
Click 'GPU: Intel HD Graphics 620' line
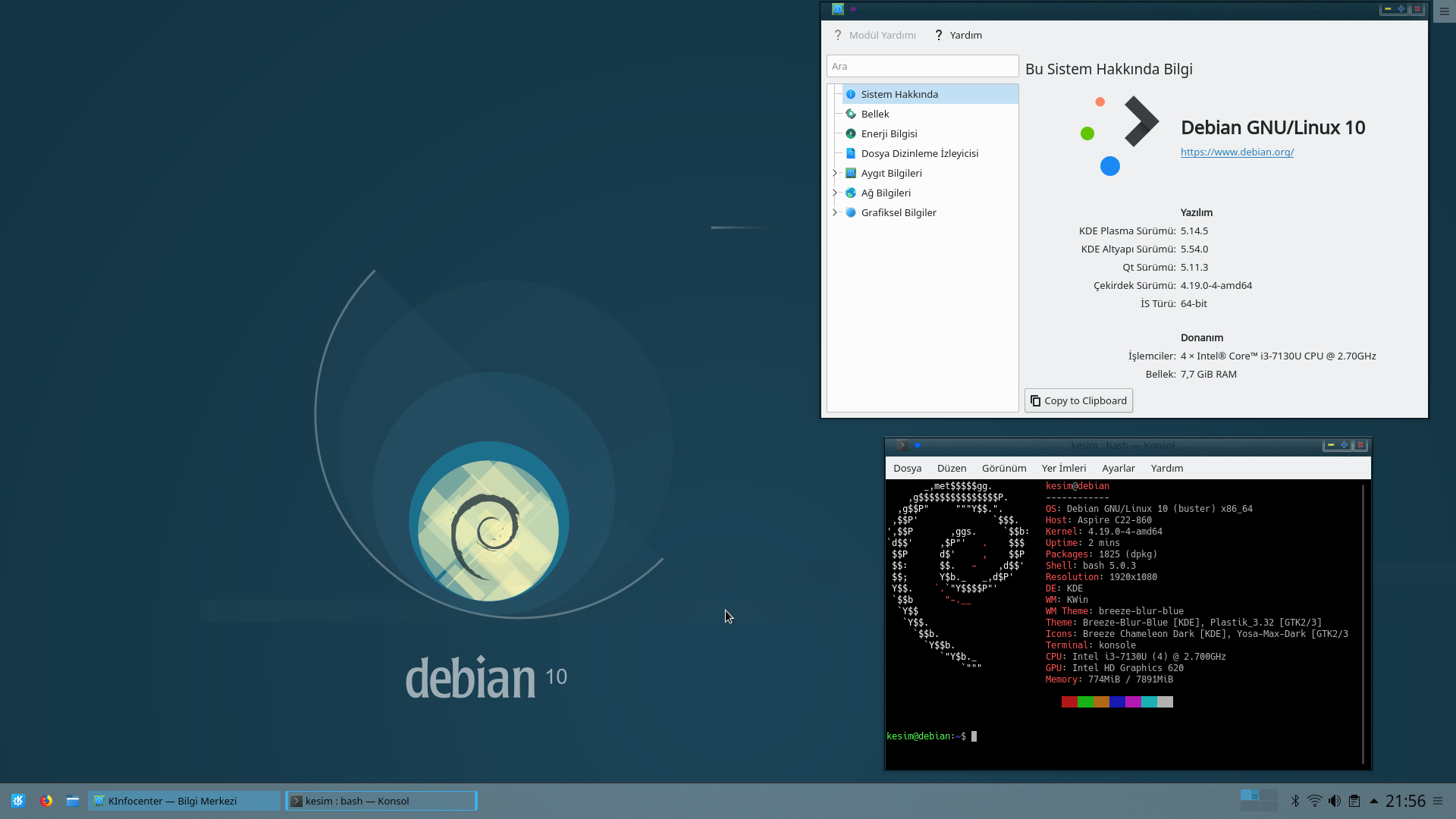(x=1114, y=668)
